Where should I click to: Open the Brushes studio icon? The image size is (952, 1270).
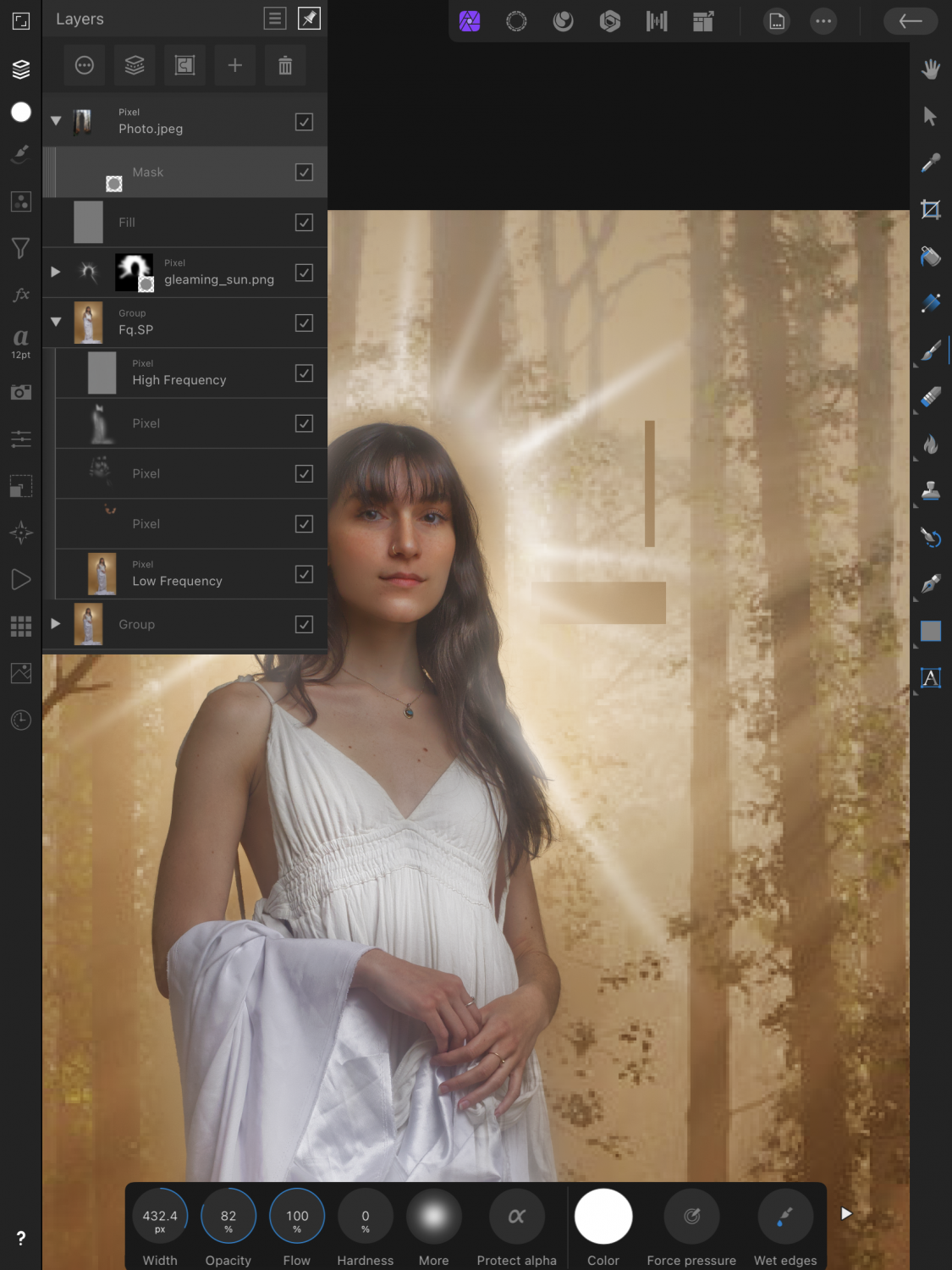tap(21, 154)
